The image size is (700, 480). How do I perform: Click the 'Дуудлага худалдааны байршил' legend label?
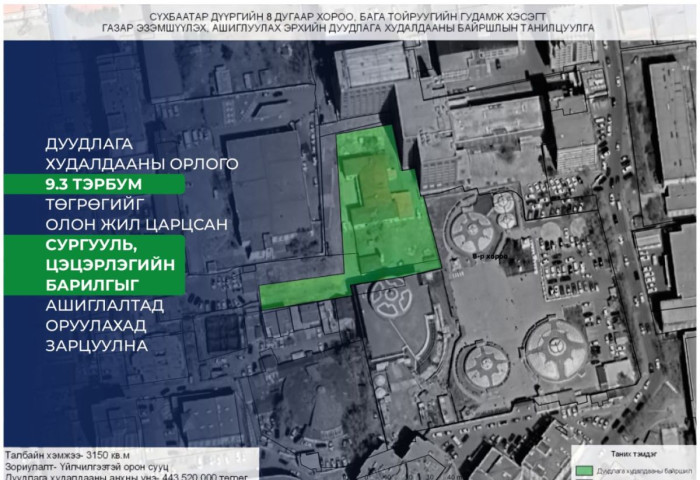pos(645,471)
